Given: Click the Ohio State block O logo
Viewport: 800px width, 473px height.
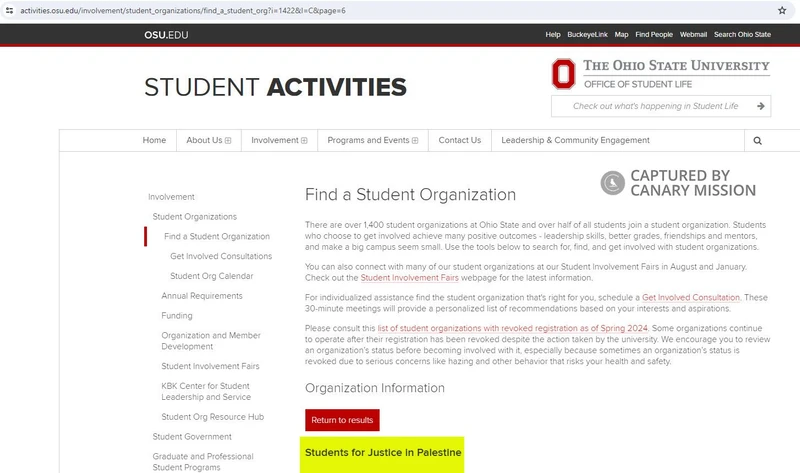Looking at the screenshot, I should tap(563, 73).
